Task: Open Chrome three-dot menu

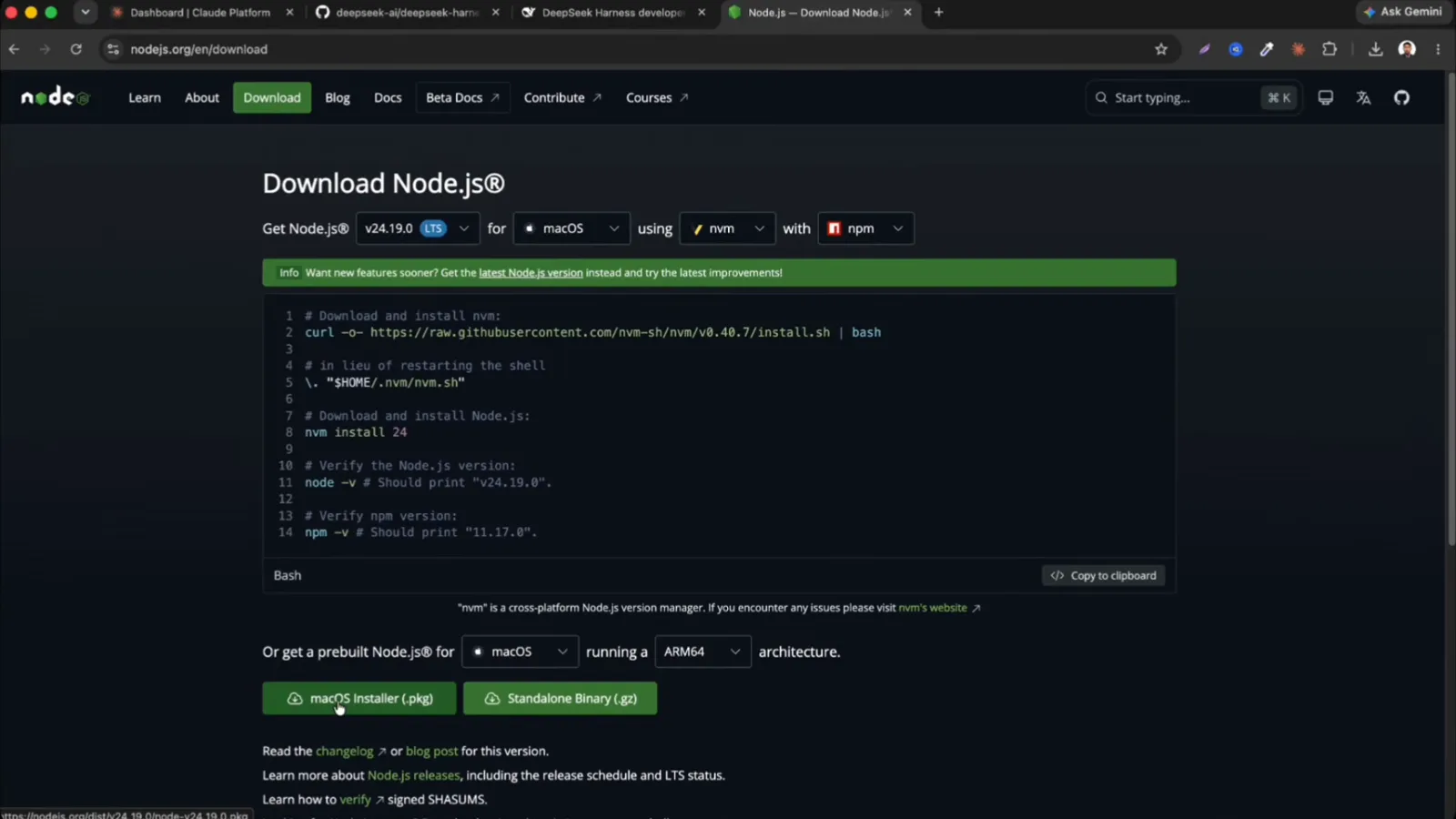Action: pos(1438,49)
